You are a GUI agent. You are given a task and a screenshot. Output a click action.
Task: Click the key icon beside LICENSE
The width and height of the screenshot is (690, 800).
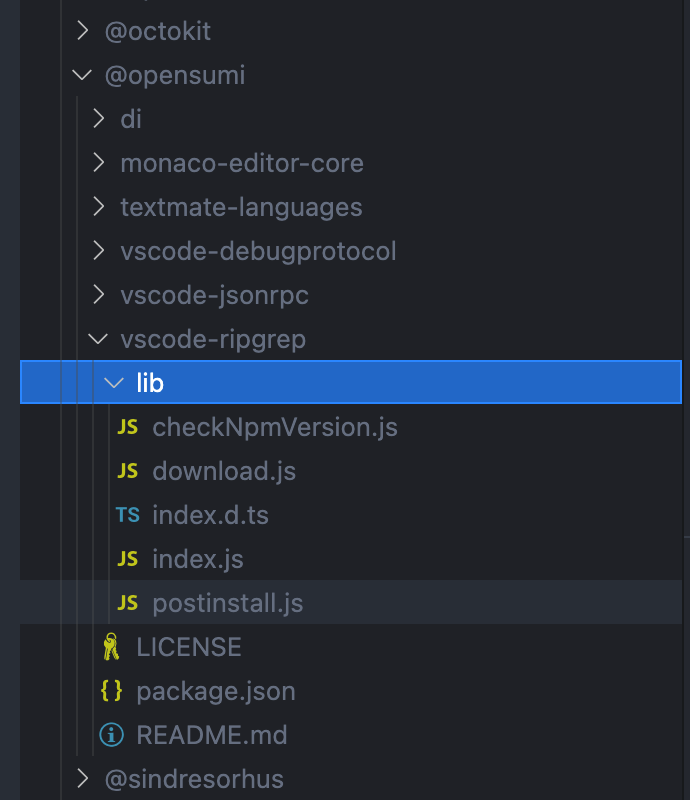pyautogui.click(x=112, y=646)
